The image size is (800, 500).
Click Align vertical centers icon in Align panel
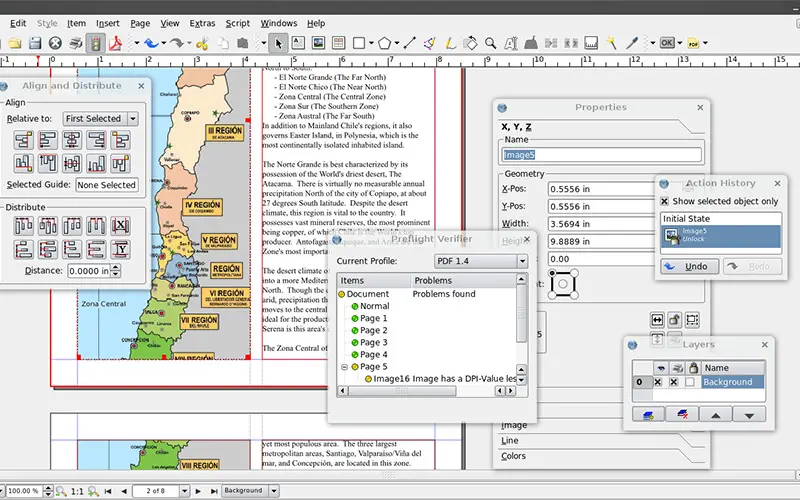coord(72,164)
